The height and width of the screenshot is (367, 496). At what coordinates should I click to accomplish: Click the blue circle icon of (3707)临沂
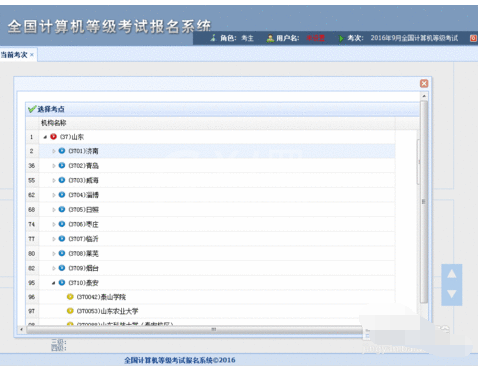[62, 239]
